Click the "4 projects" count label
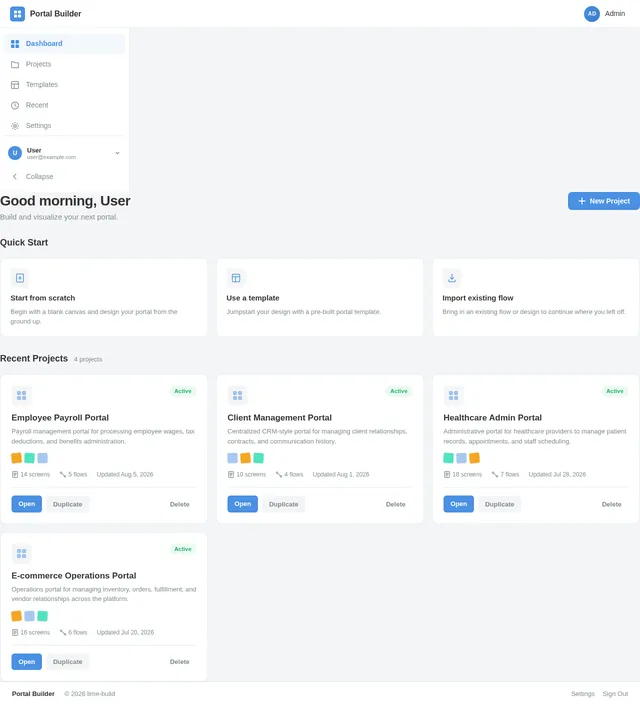The image size is (640, 706). coord(88,359)
